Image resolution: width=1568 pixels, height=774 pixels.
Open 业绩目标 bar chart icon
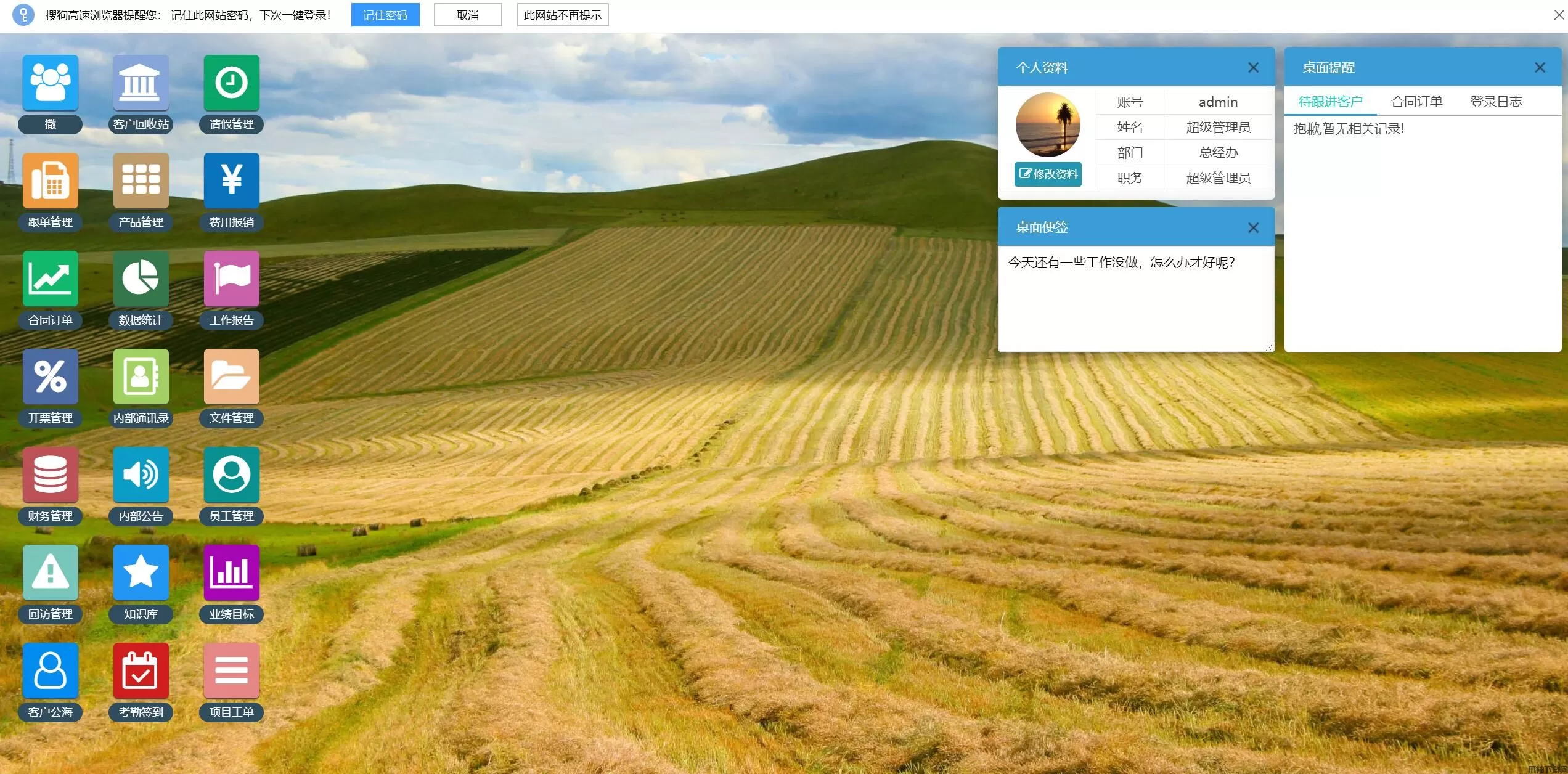tap(231, 572)
